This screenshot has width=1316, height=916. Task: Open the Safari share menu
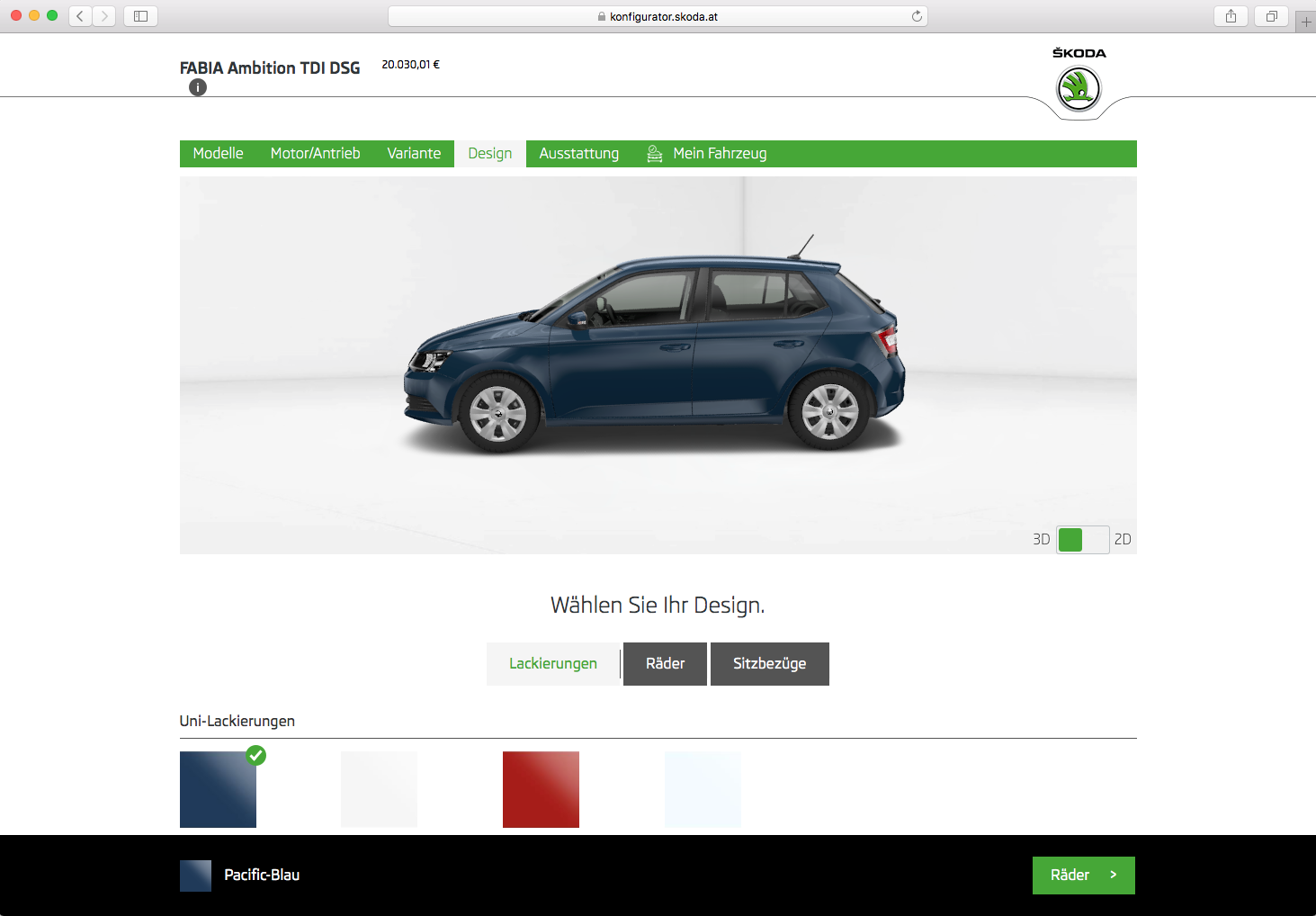click(1231, 16)
